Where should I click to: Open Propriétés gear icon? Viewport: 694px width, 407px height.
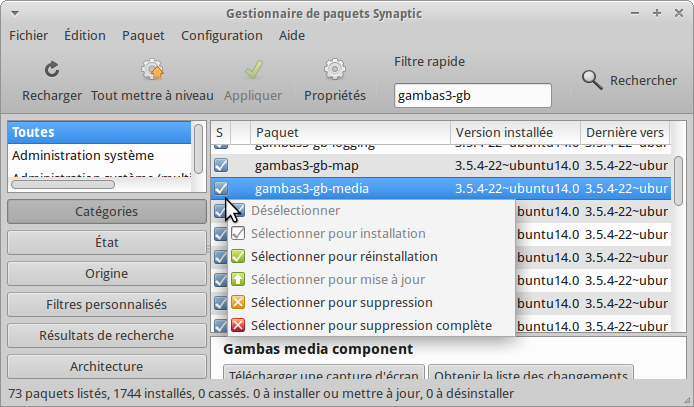[x=335, y=69]
